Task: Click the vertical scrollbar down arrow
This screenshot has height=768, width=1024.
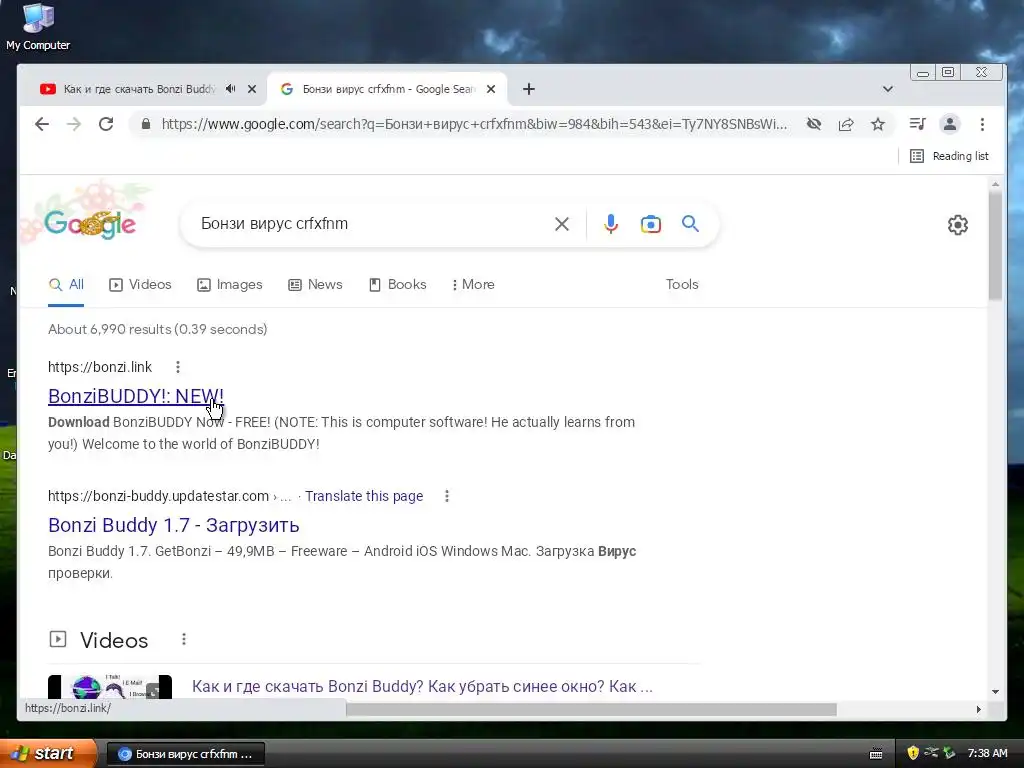Action: [995, 692]
